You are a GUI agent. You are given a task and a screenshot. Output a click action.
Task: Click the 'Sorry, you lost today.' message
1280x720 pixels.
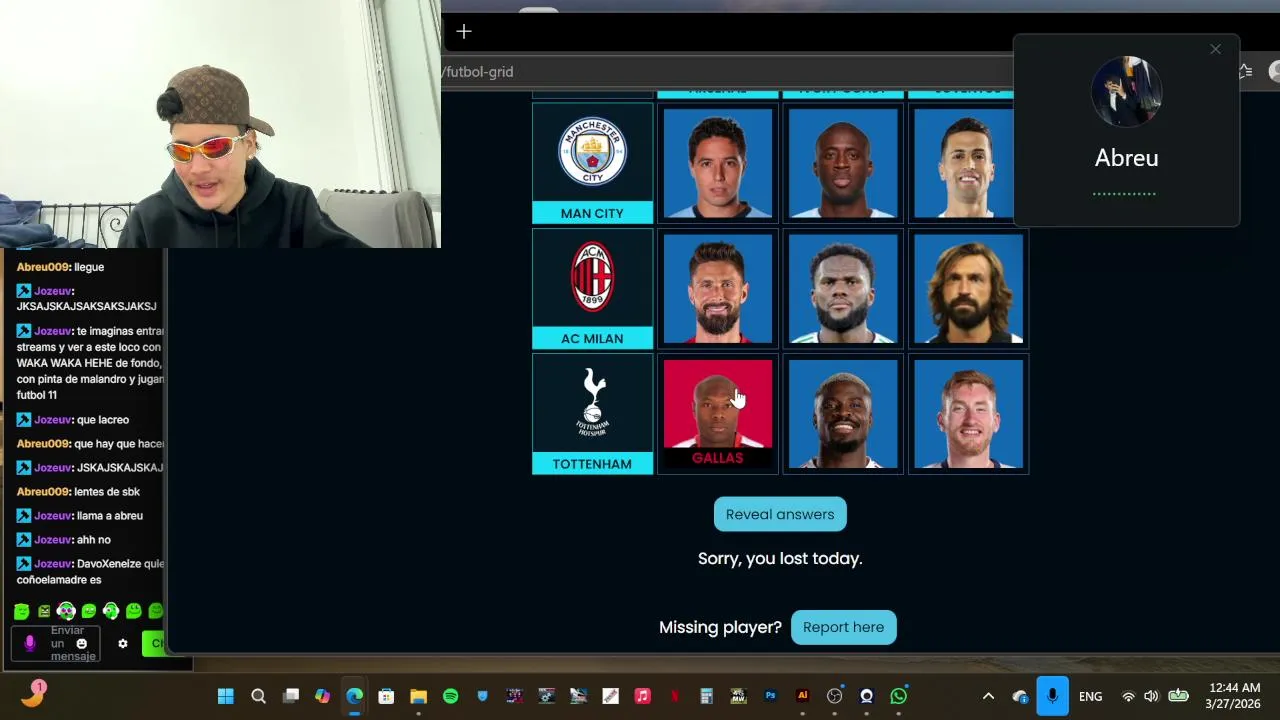pyautogui.click(x=780, y=559)
